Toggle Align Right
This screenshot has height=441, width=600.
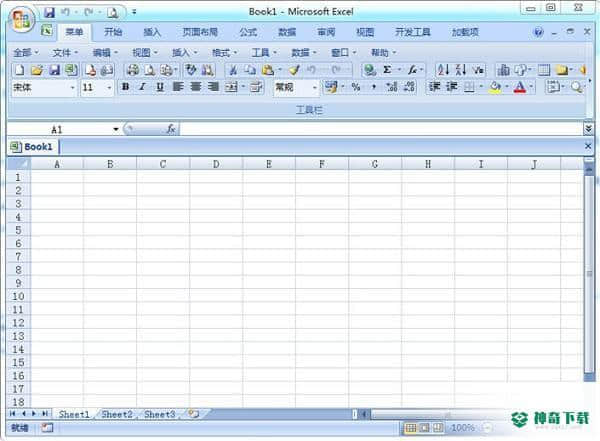(213, 87)
